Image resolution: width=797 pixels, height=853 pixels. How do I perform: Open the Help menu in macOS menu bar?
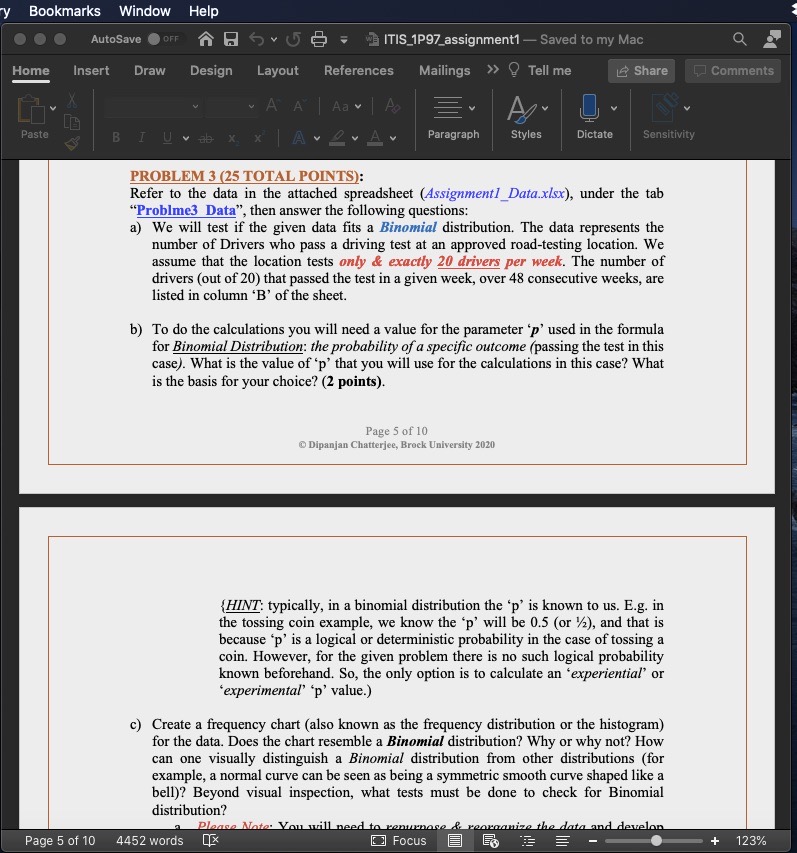click(x=204, y=11)
